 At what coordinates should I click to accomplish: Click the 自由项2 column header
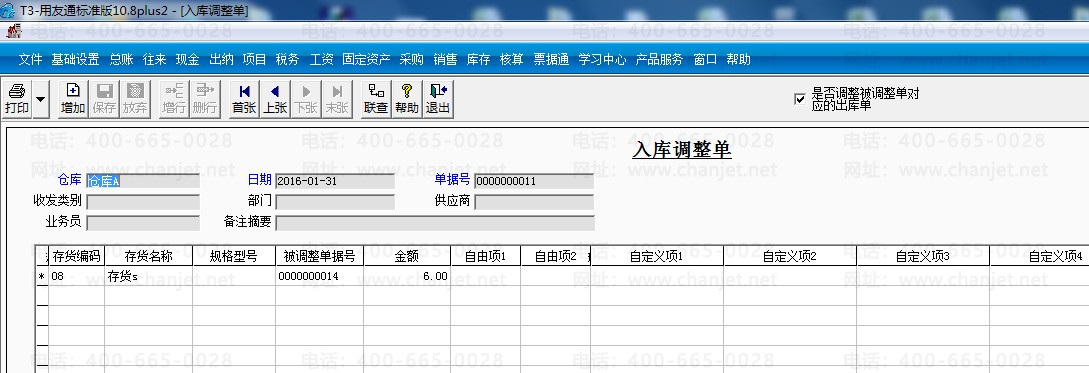click(556, 256)
